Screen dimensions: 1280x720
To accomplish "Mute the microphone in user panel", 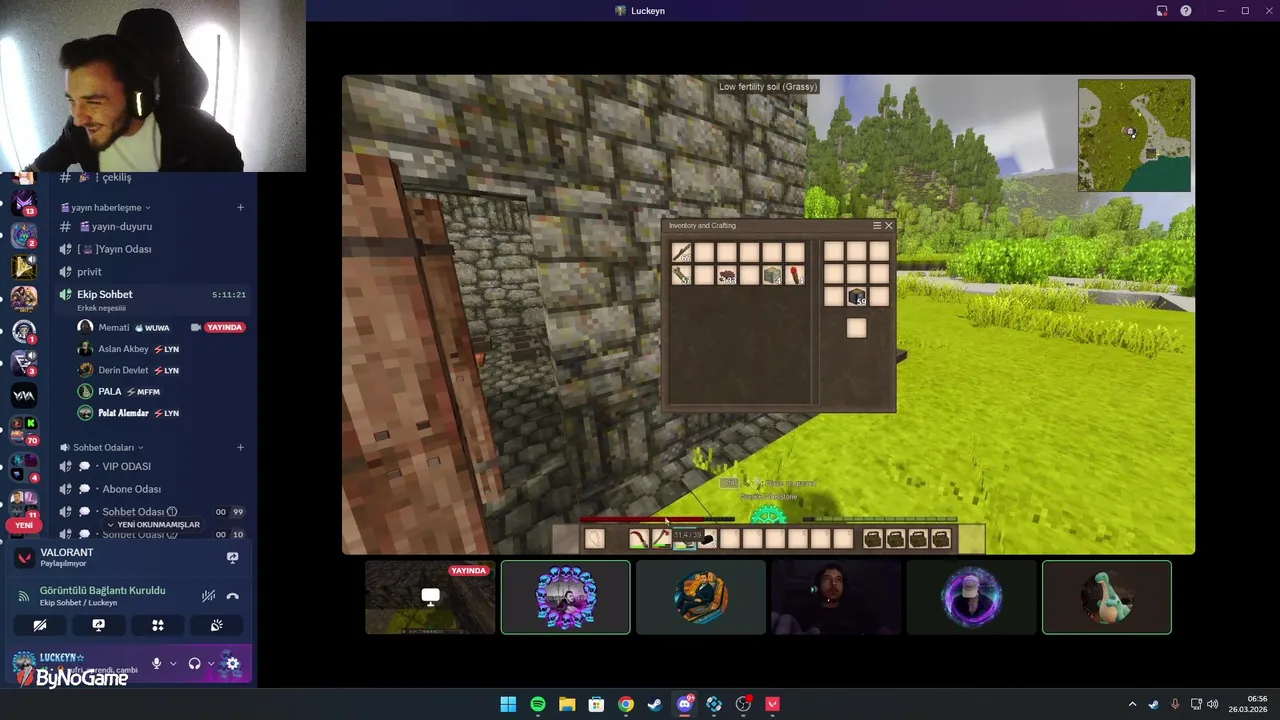I will pos(156,663).
